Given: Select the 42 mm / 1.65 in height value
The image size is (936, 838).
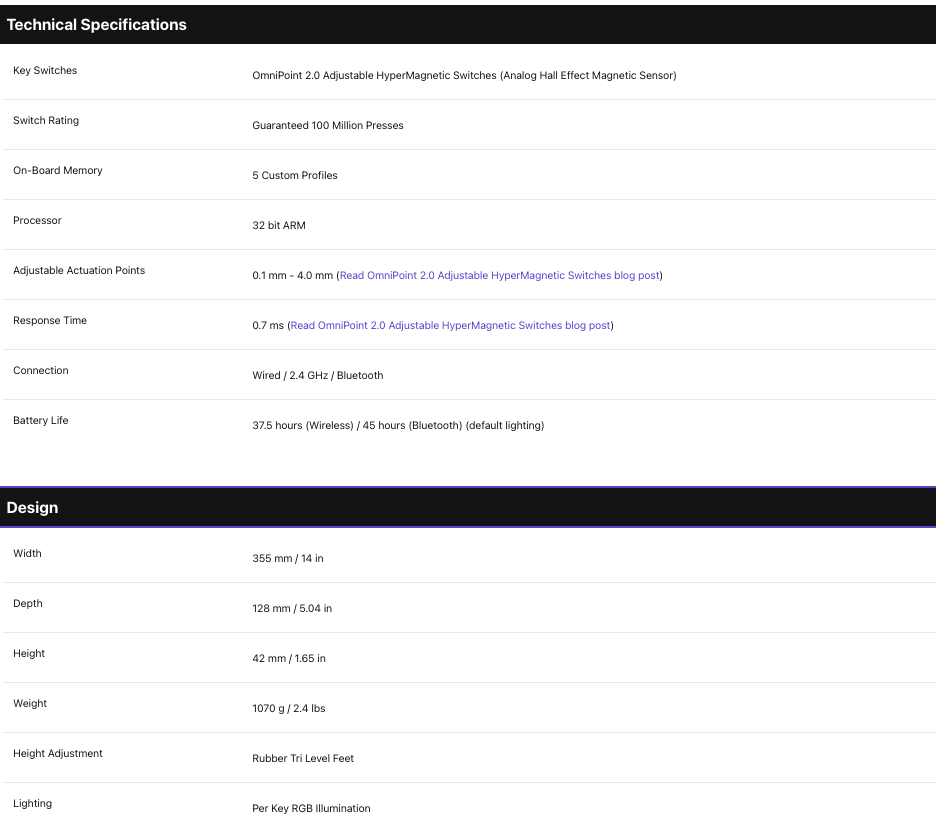Looking at the screenshot, I should click(289, 658).
